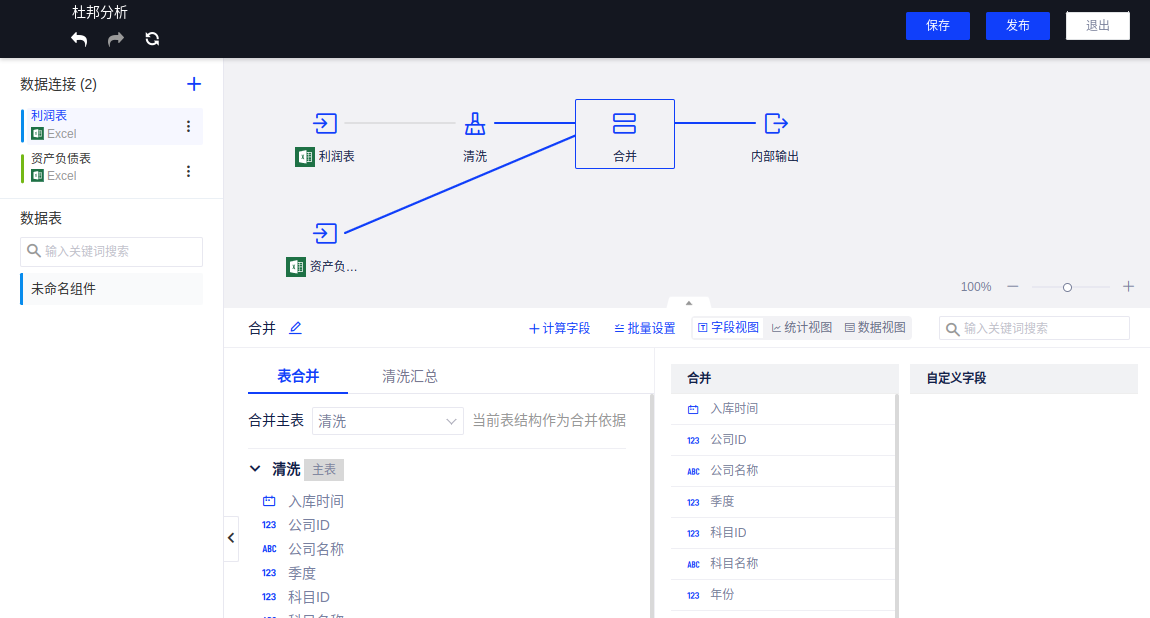Switch to 字段视图 view
Image resolution: width=1150 pixels, height=618 pixels.
728,328
